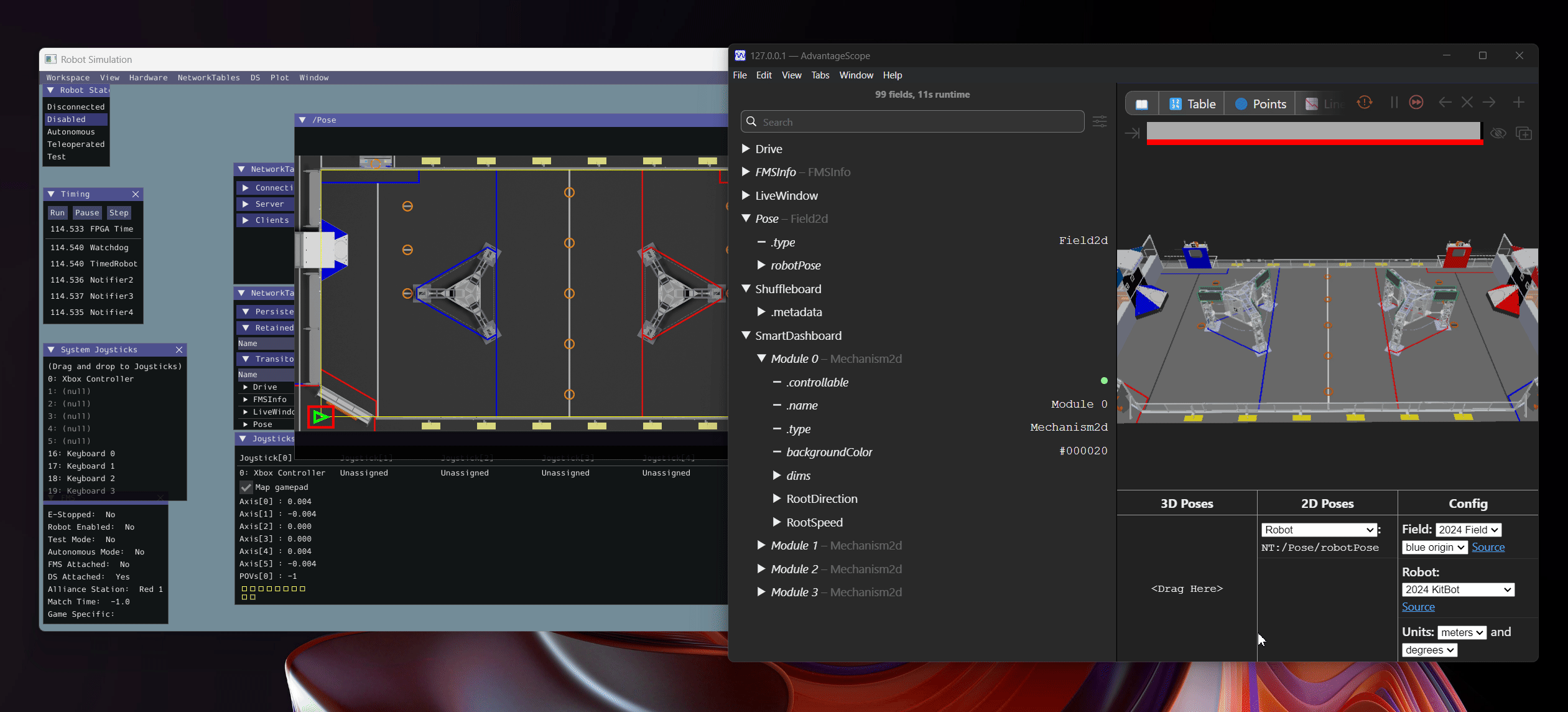The image size is (1568, 712).
Task: Open the Help menu in AdvantageScope
Action: pyautogui.click(x=893, y=75)
